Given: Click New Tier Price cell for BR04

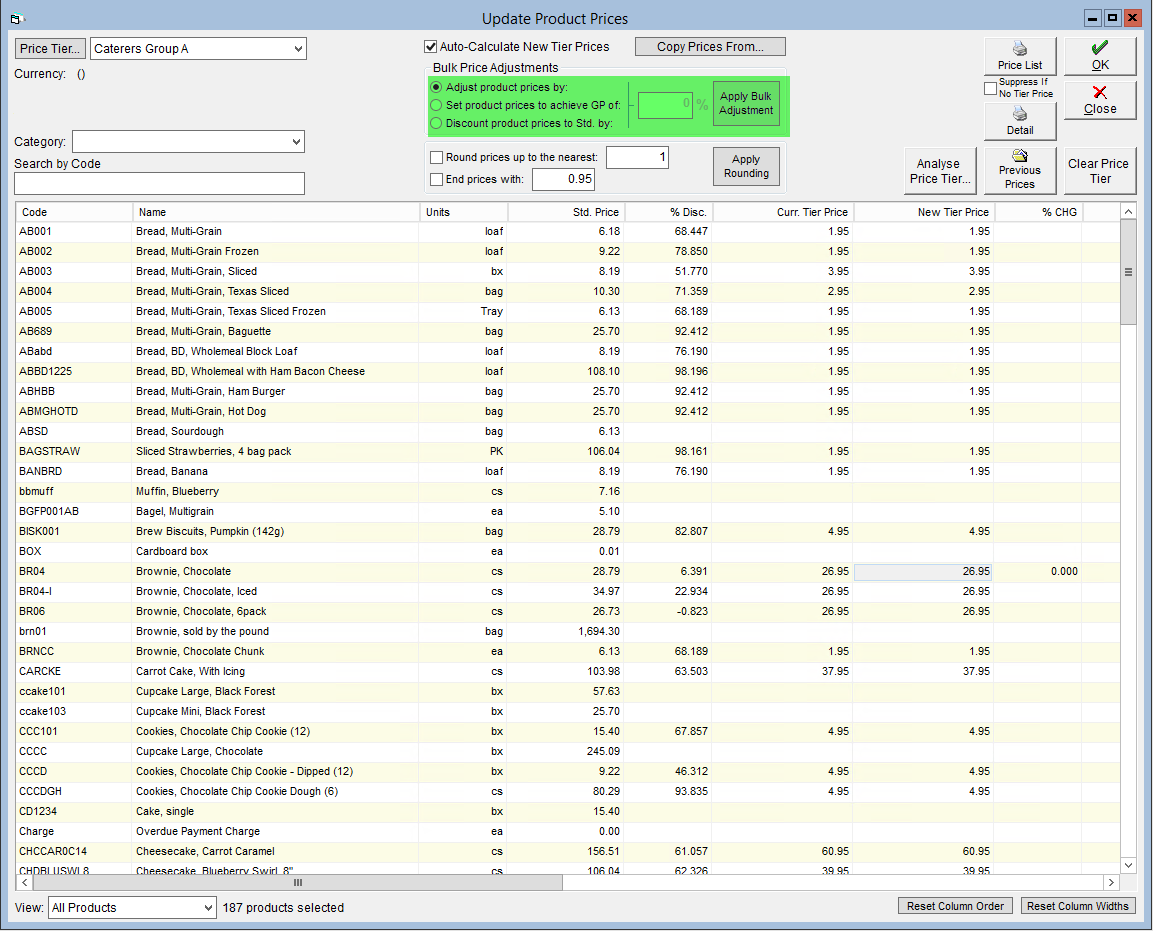Looking at the screenshot, I should [924, 571].
